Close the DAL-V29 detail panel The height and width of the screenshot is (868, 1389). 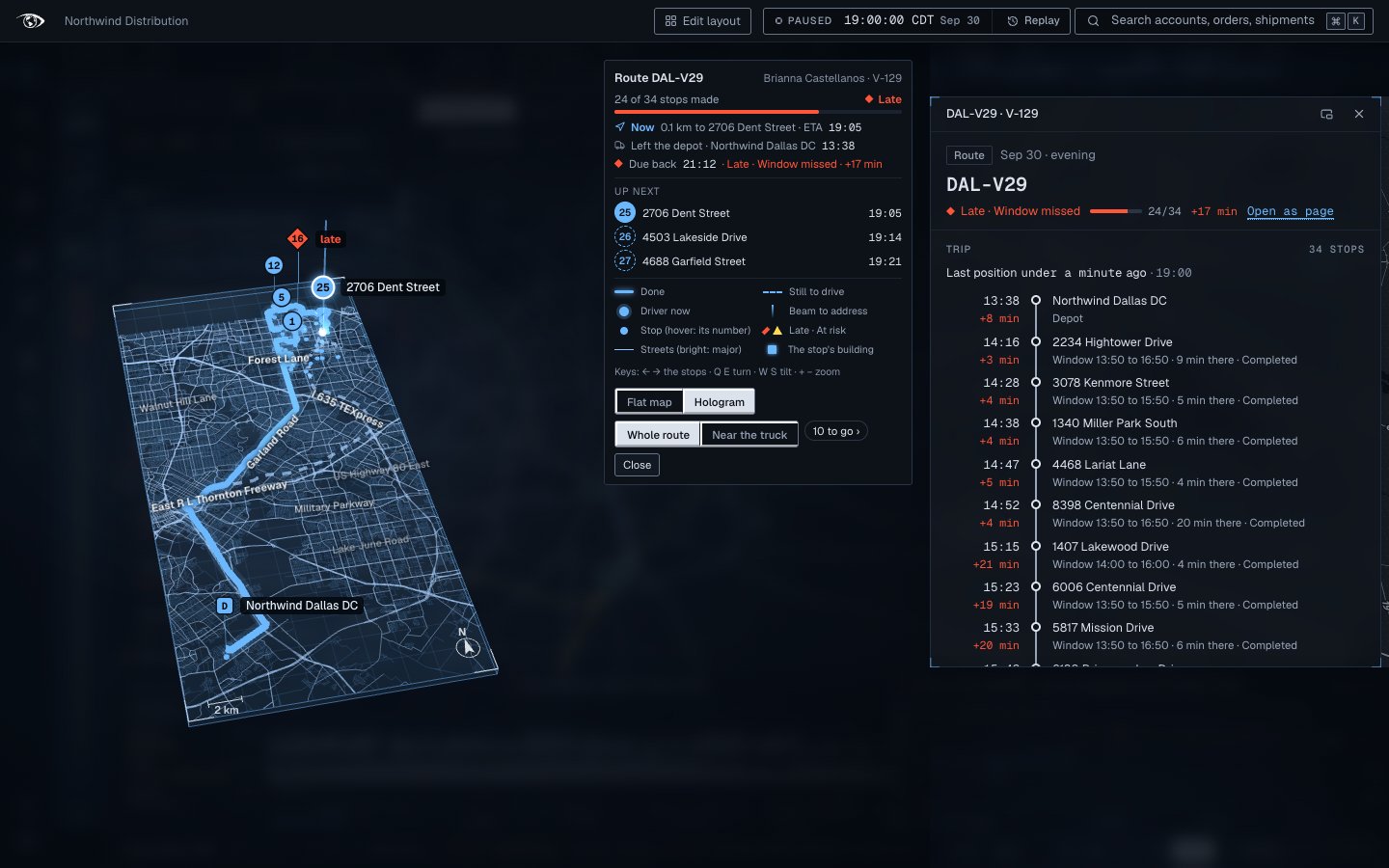click(x=1359, y=114)
